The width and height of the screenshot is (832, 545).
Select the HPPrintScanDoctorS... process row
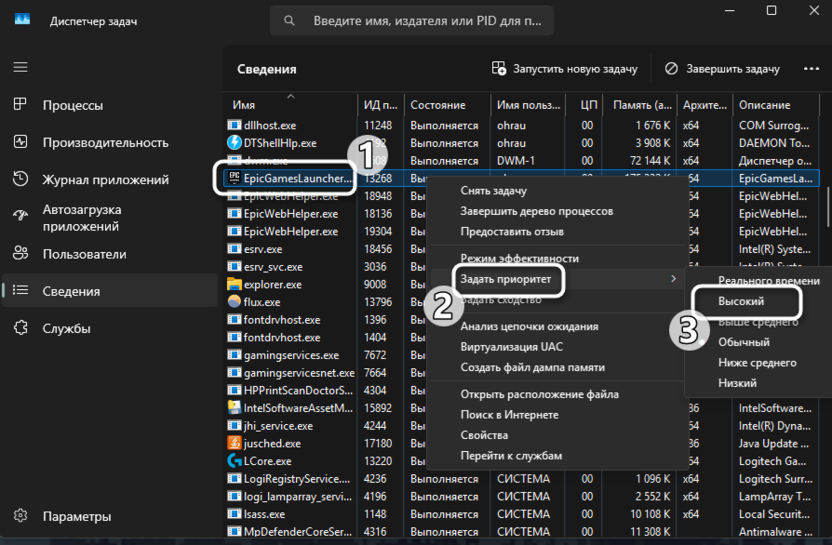click(x=523, y=390)
